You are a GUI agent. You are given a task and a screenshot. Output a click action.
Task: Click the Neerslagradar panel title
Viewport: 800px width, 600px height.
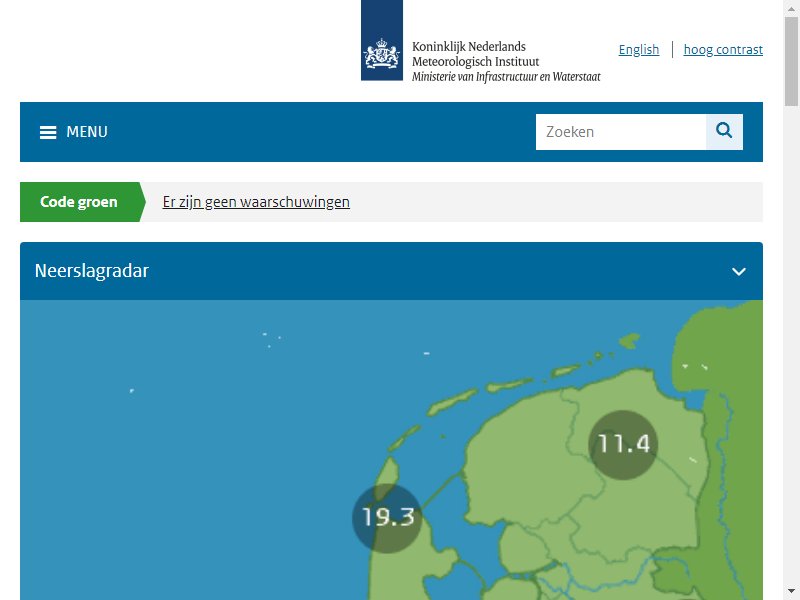92,271
